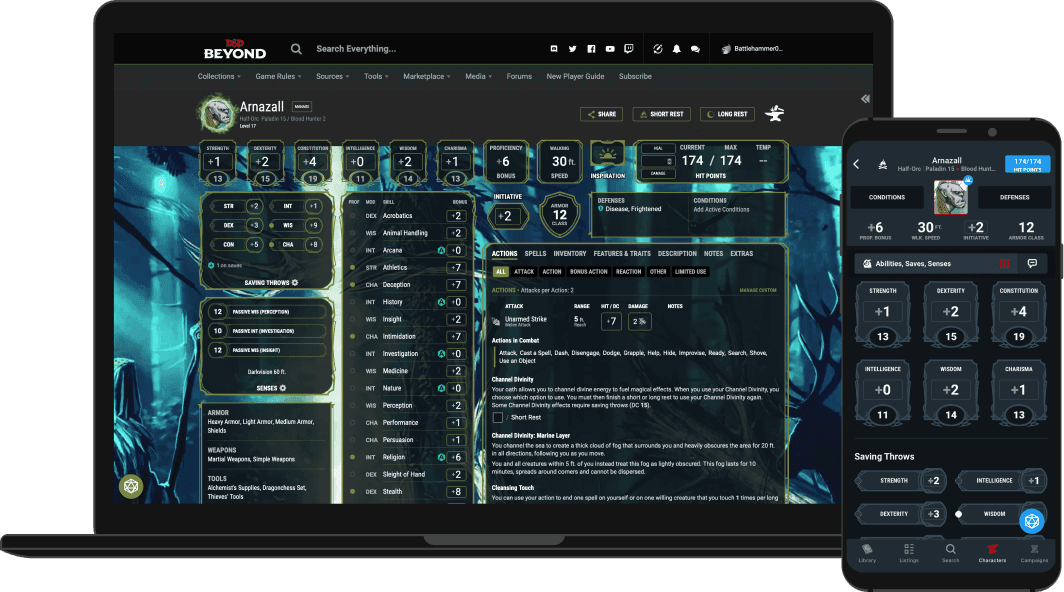Open the Marketplace dropdown menu

[x=424, y=76]
